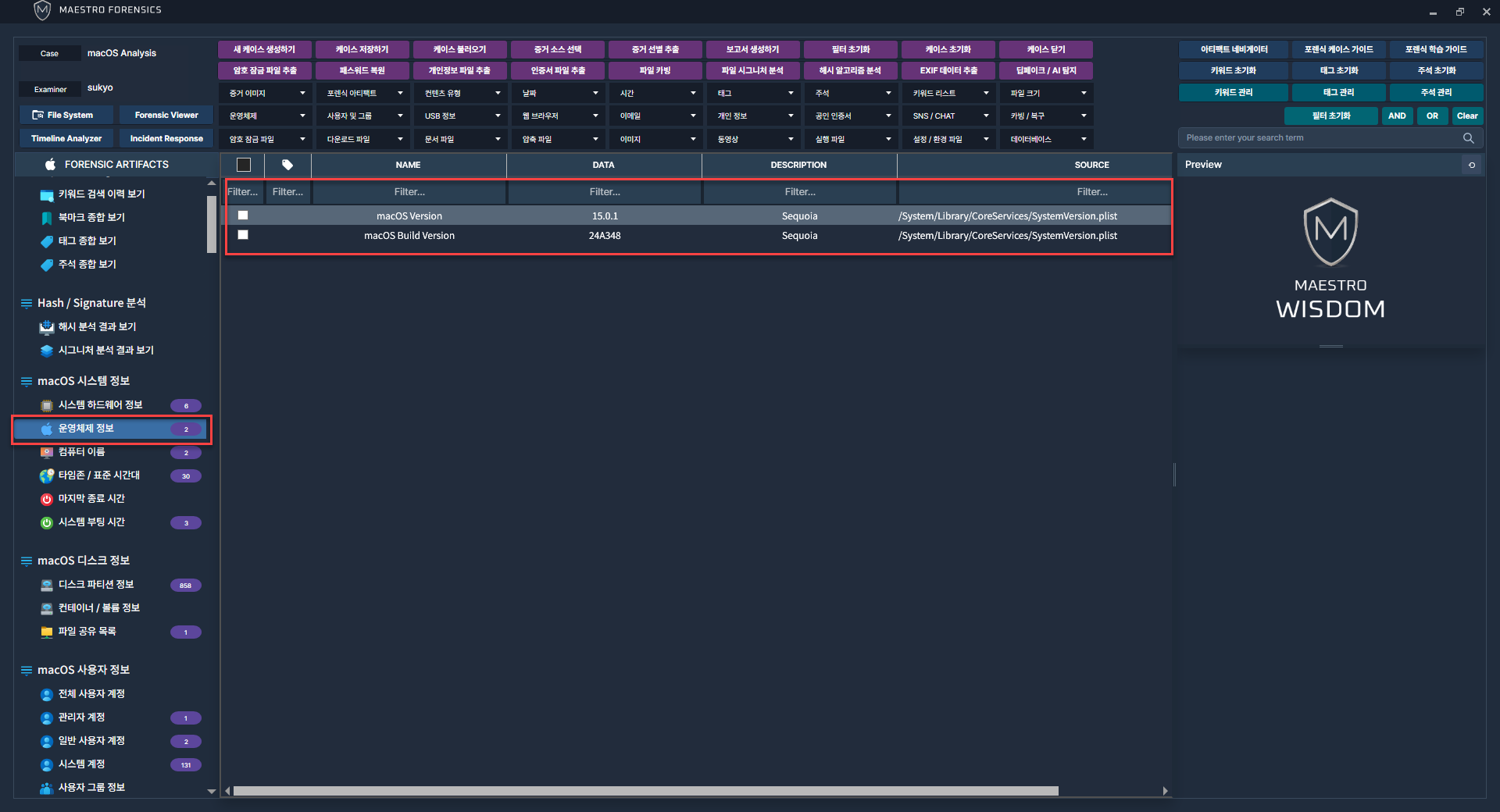The height and width of the screenshot is (812, 1500).
Task: Click the magnifier search icon
Action: (x=1468, y=138)
